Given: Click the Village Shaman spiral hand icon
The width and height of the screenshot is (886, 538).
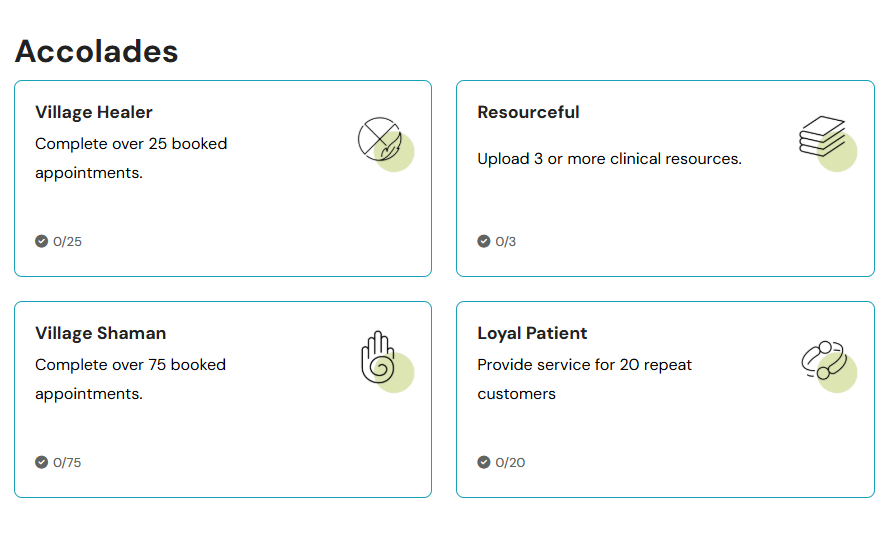Looking at the screenshot, I should [382, 361].
